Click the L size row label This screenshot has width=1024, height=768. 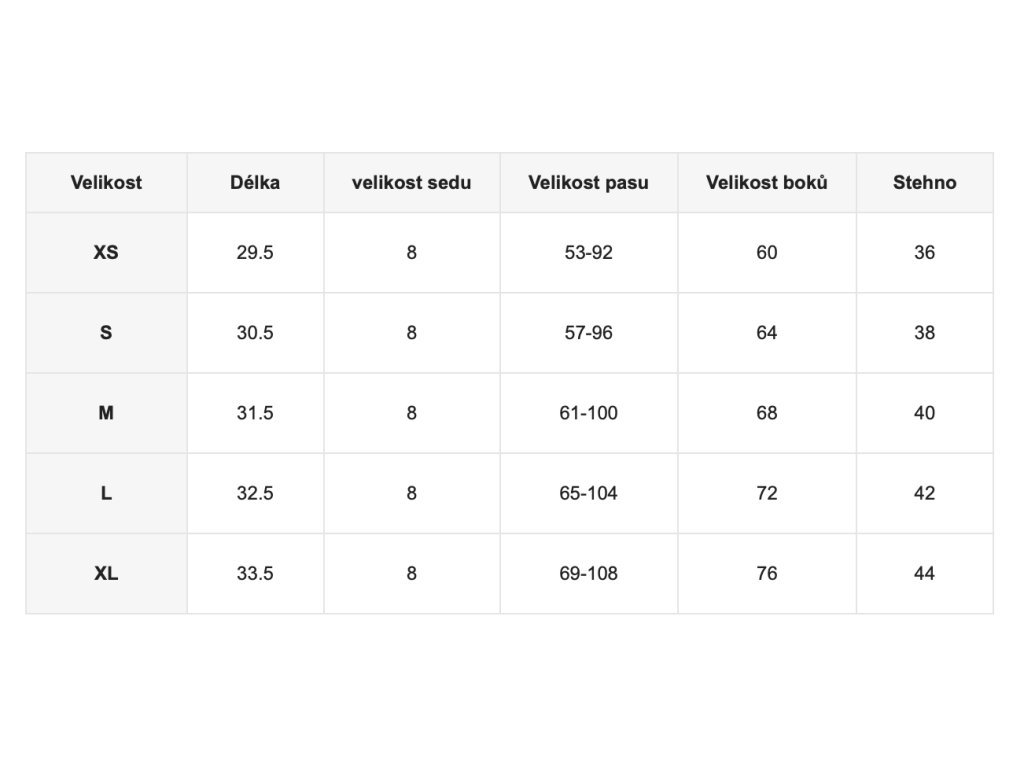pyautogui.click(x=106, y=493)
